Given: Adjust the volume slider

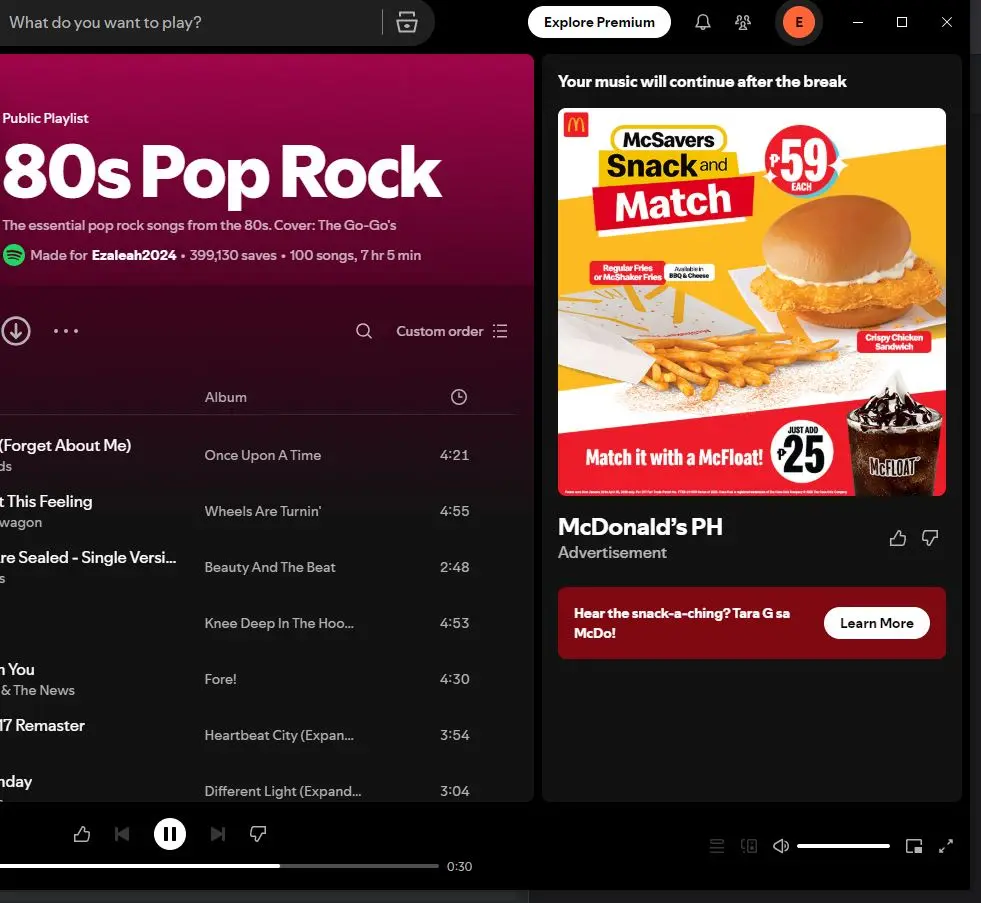Looking at the screenshot, I should (x=843, y=846).
